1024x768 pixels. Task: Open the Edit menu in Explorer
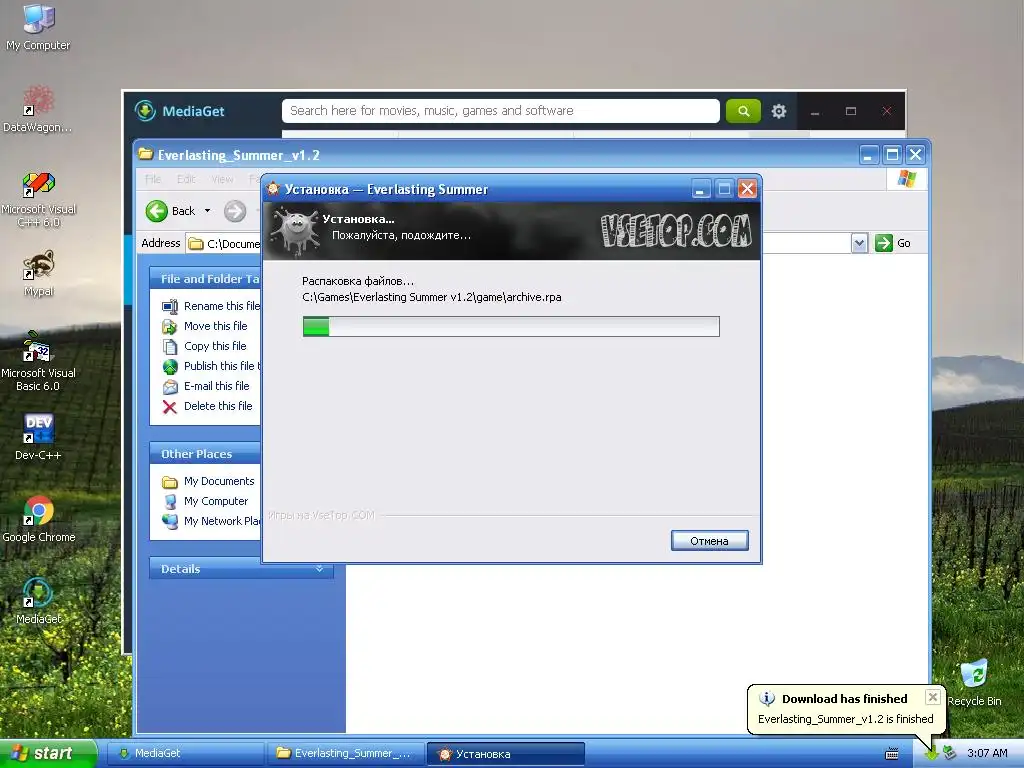pos(186,179)
